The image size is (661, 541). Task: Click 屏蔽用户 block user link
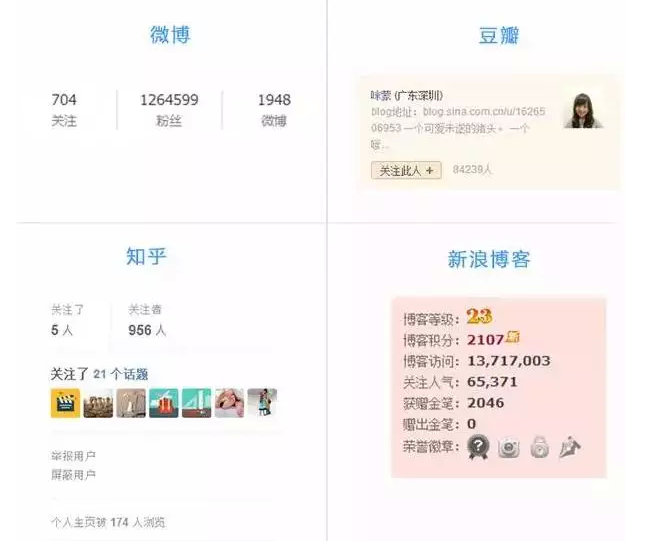coord(73,475)
